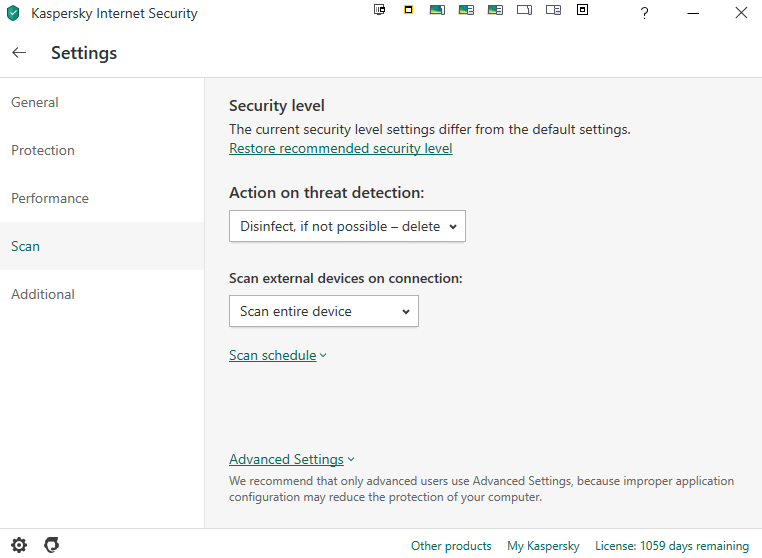This screenshot has width=762, height=558.
Task: Expand Advanced Settings
Action: click(x=291, y=459)
